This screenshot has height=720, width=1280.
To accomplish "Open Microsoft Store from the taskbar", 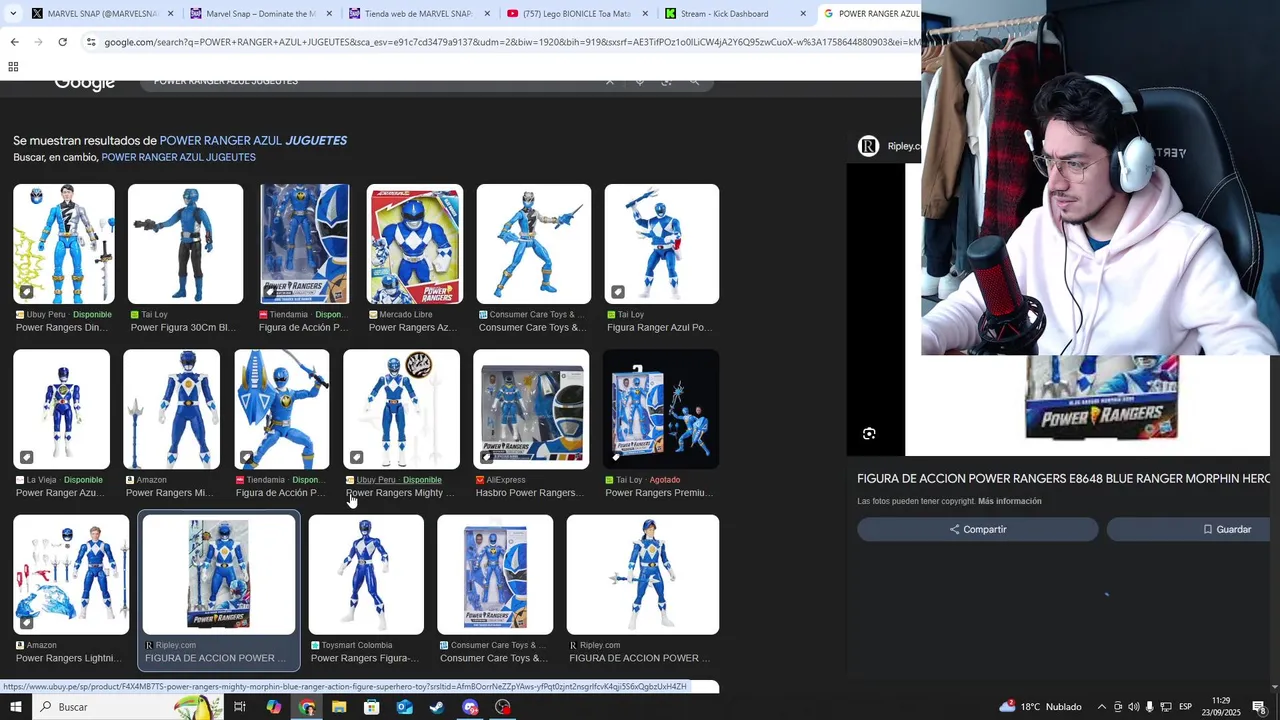I will pos(372,707).
